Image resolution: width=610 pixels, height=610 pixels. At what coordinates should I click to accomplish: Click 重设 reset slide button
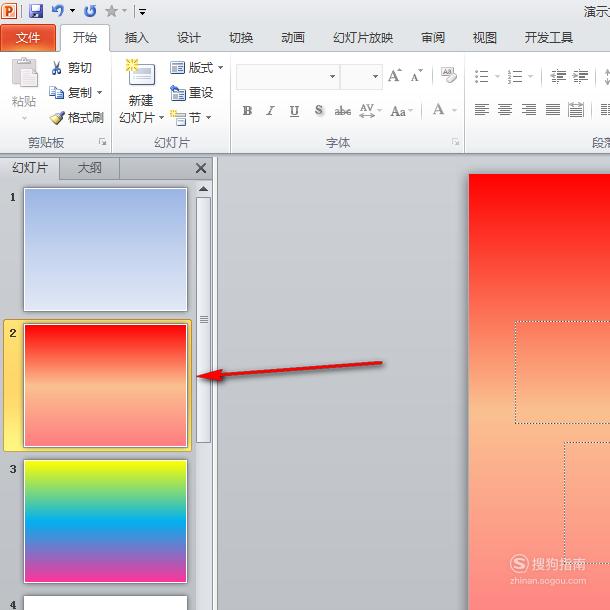point(191,93)
